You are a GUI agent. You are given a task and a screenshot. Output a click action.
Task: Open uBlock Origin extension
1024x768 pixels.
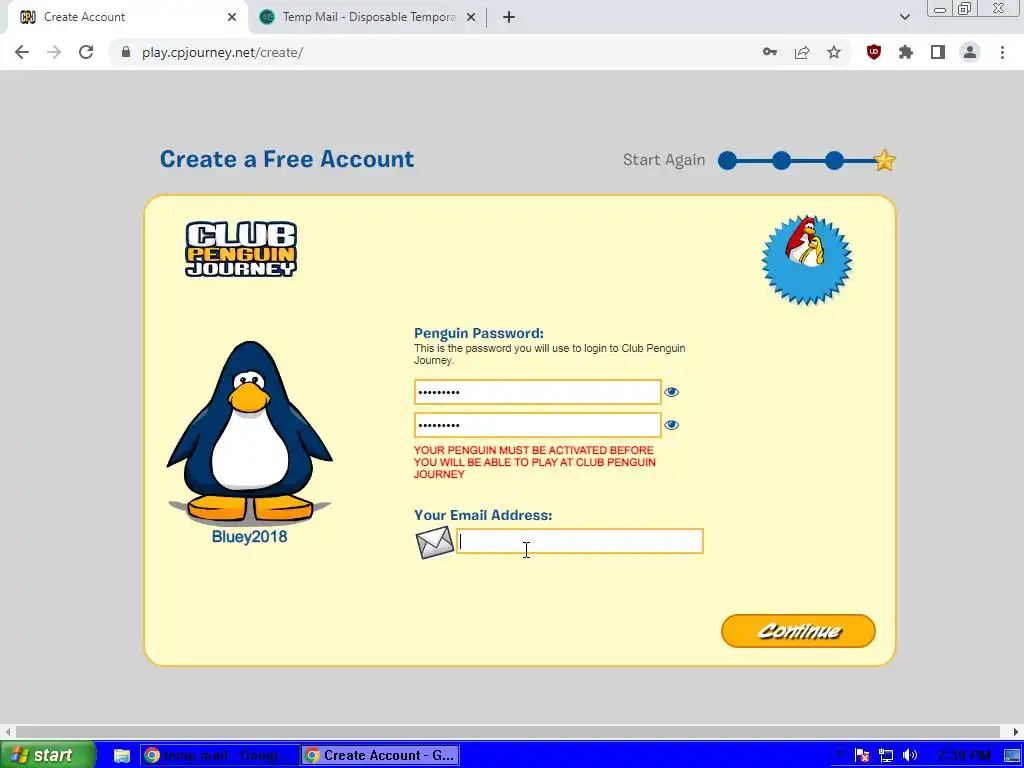coord(874,52)
